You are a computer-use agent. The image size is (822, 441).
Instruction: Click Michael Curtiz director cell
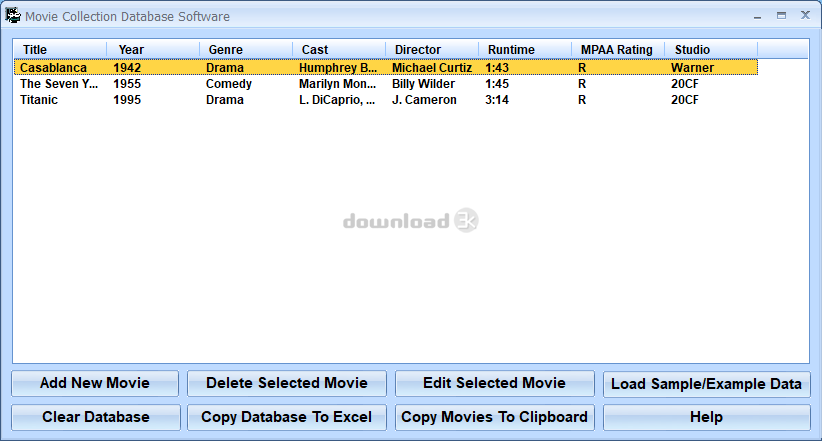coord(432,68)
